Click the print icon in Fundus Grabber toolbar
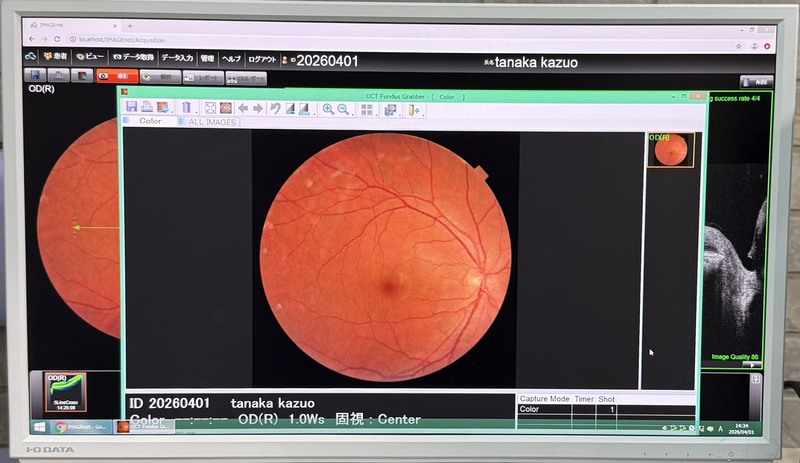 147,108
